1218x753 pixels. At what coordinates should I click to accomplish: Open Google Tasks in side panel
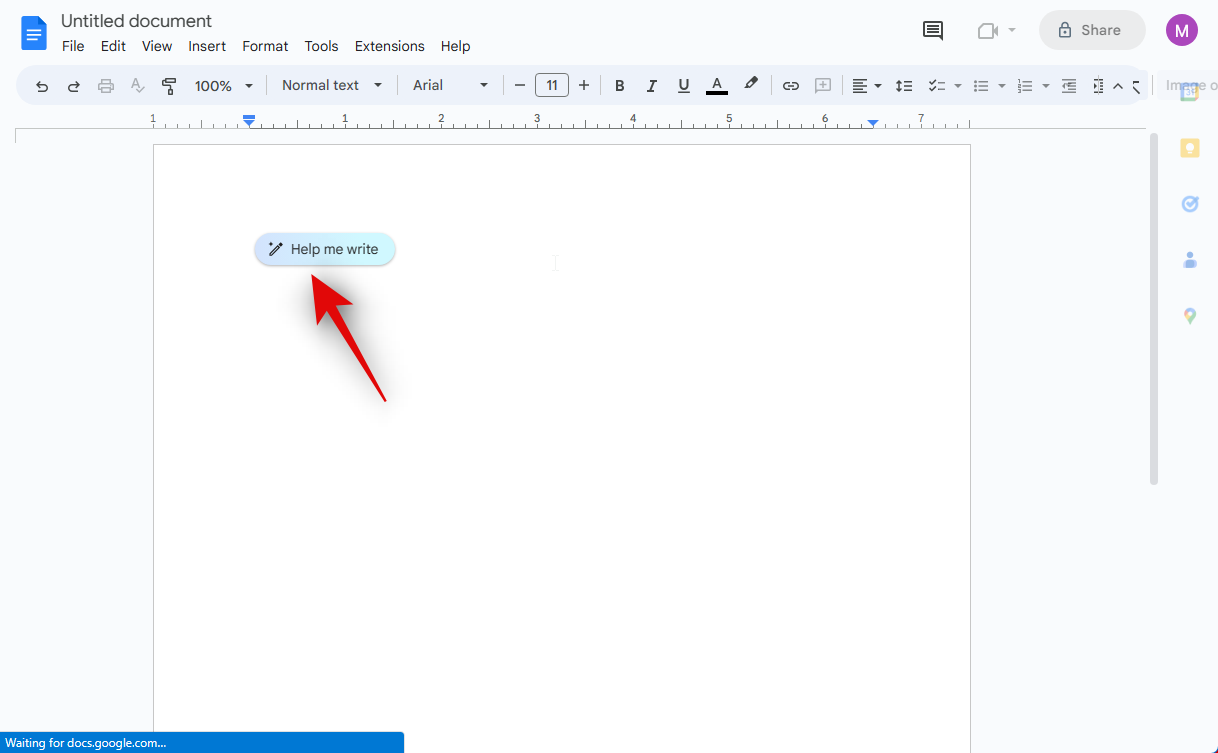[x=1190, y=204]
